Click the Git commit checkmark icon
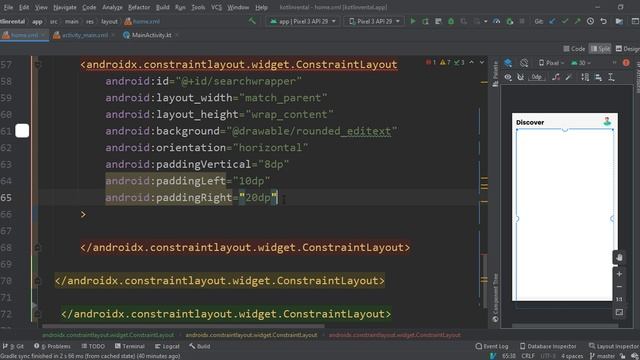Image resolution: width=640 pixels, height=360 pixels. (x=565, y=21)
